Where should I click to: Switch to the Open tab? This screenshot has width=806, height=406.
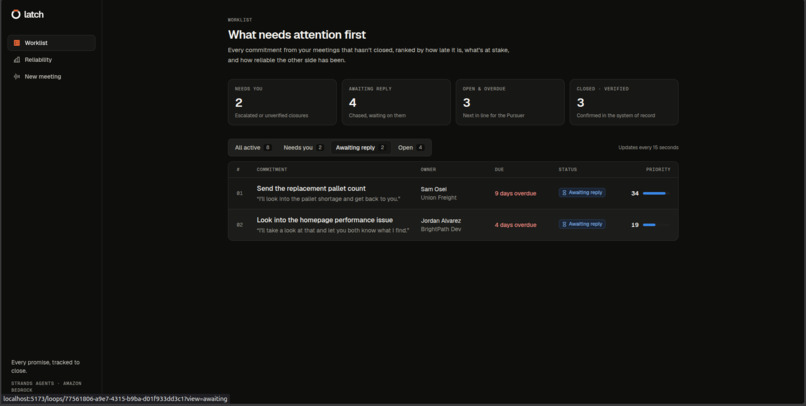click(411, 147)
